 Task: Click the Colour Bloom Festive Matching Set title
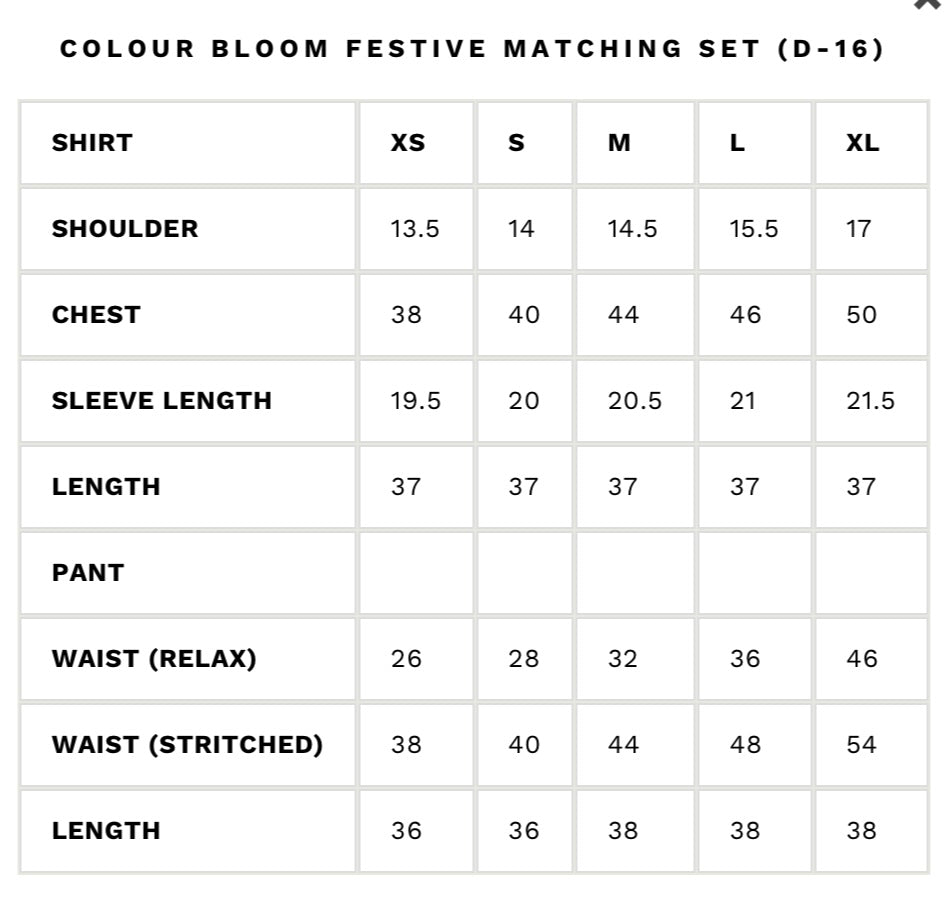pos(472,49)
